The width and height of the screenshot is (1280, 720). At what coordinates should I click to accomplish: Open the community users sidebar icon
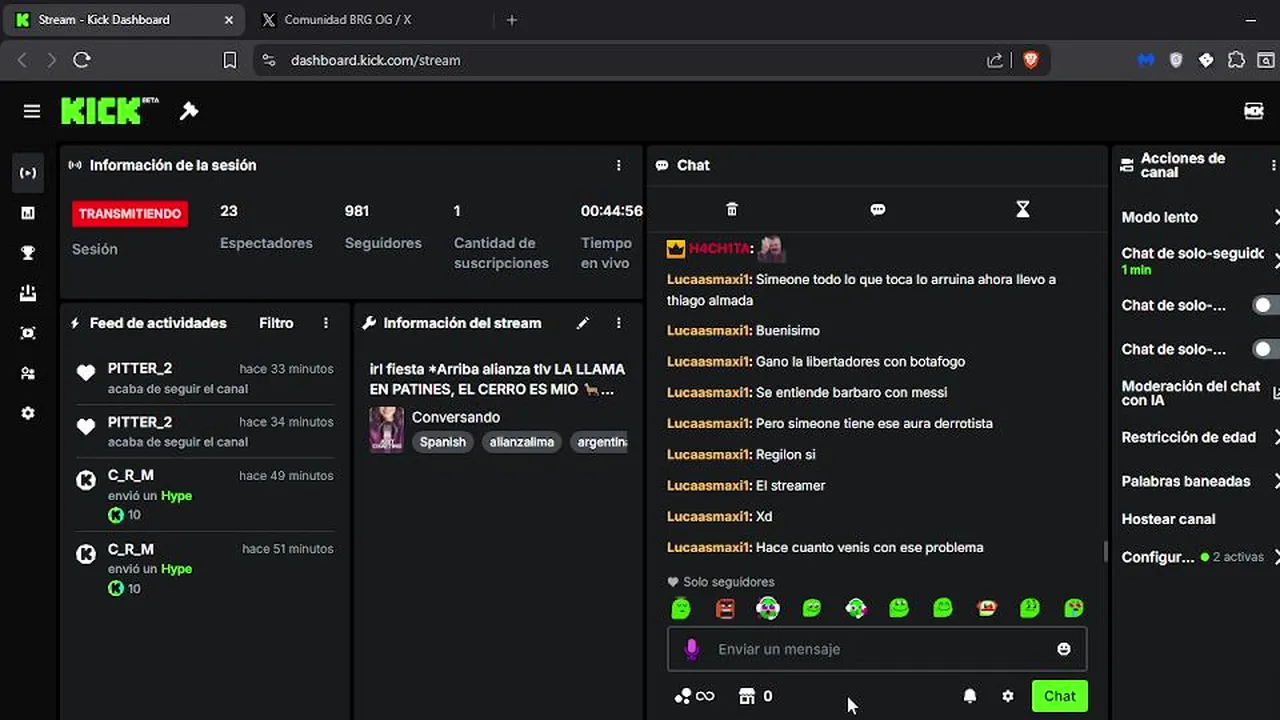[x=28, y=373]
